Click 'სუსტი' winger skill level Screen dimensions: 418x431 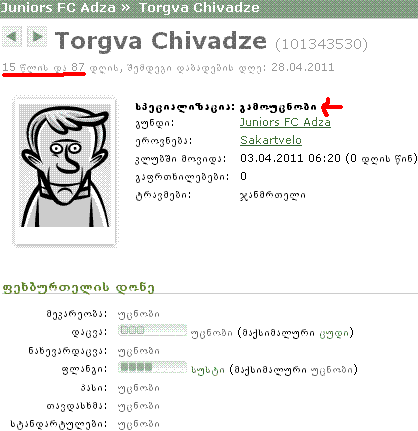[x=208, y=370]
